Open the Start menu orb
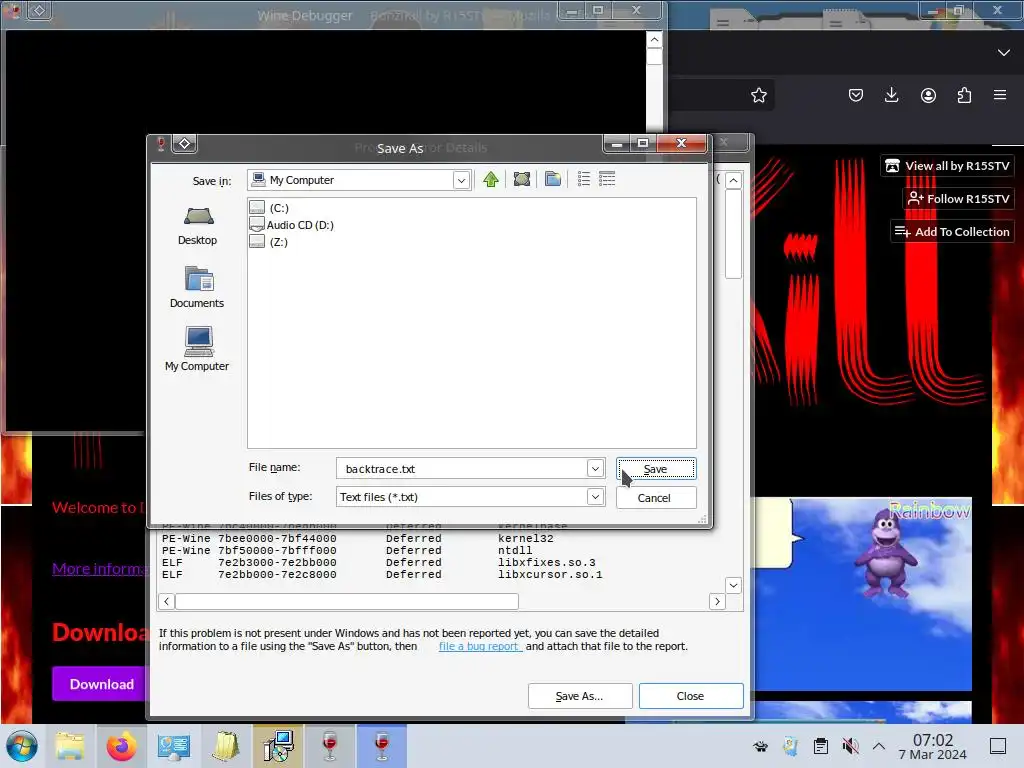This screenshot has width=1024, height=768. [x=22, y=746]
